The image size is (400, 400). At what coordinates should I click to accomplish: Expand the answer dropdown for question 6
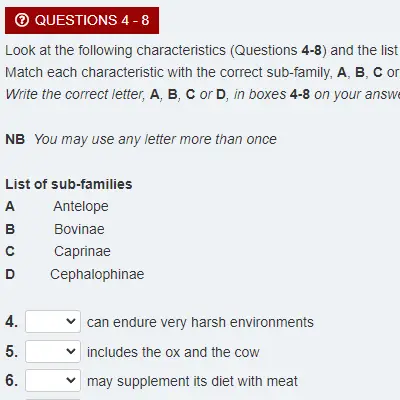(53, 380)
